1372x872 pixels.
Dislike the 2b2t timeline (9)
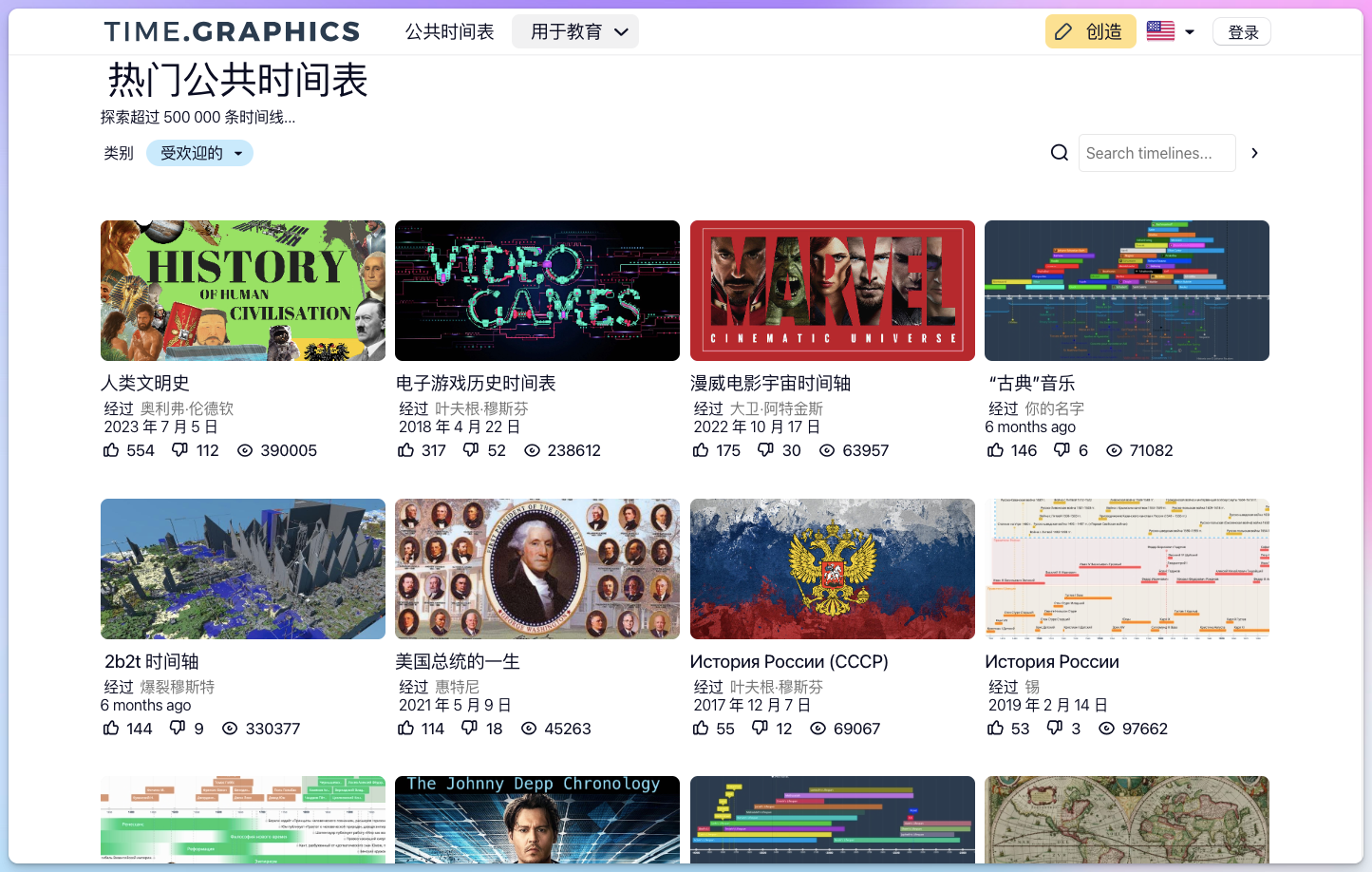(x=178, y=729)
